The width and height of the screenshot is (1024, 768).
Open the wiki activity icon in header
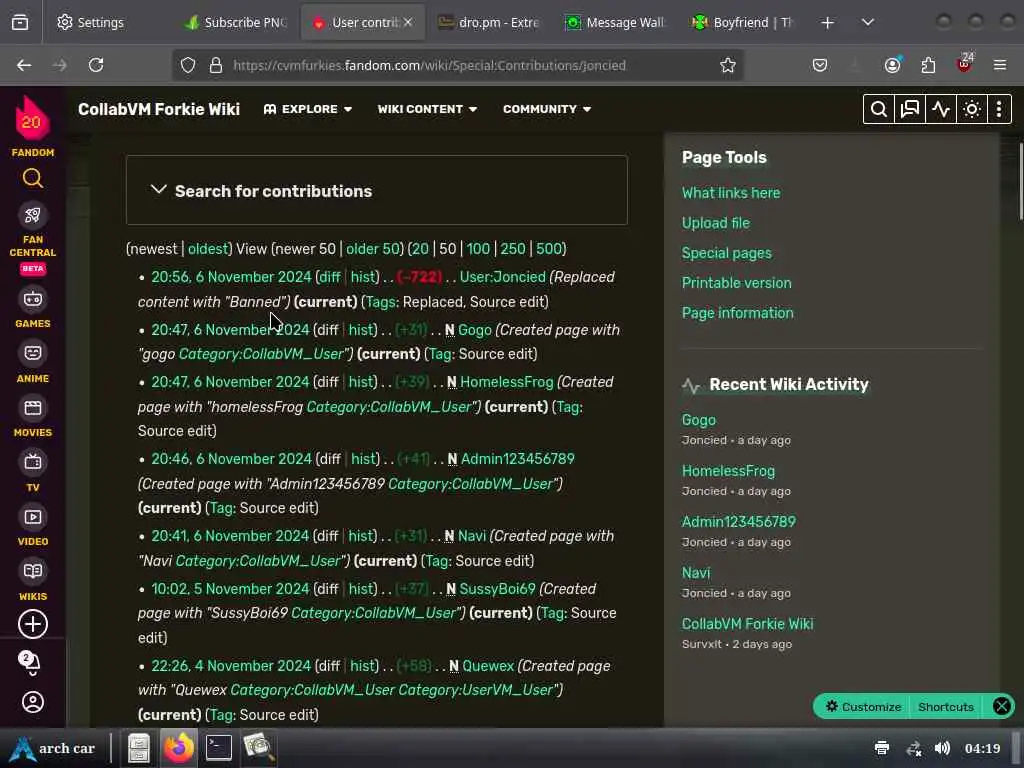940,109
